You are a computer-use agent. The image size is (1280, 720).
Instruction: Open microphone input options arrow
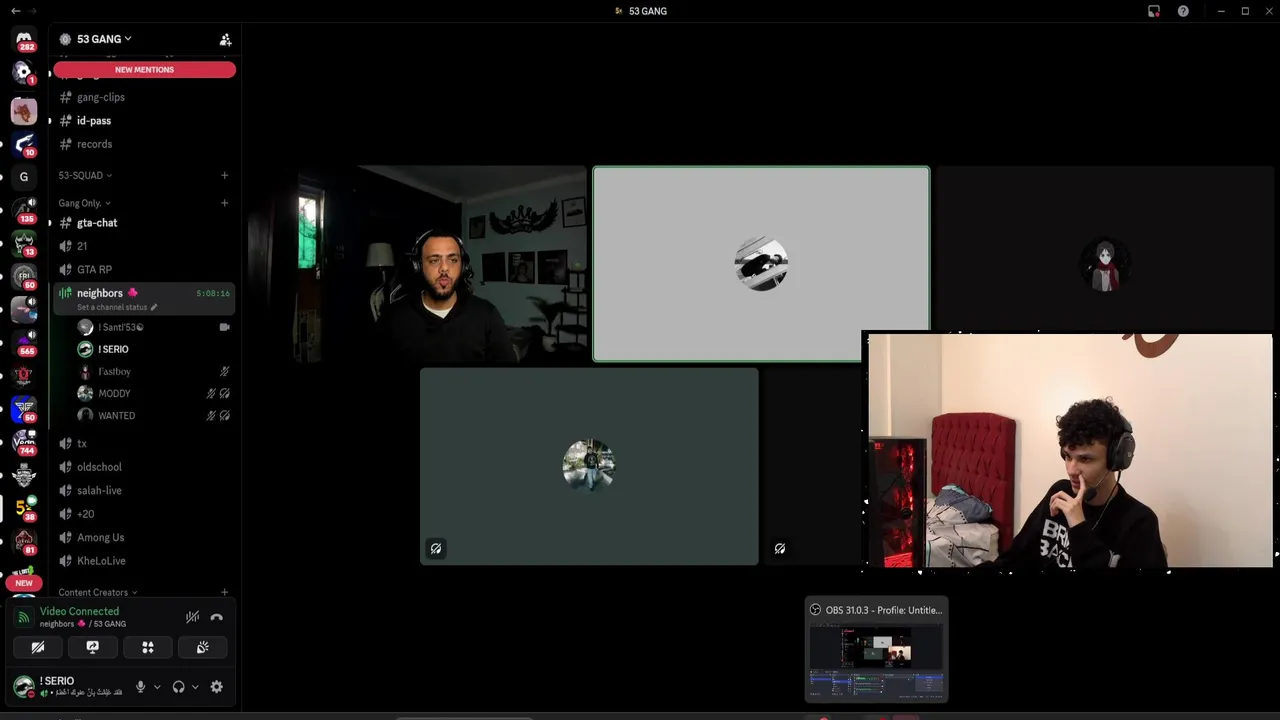157,687
